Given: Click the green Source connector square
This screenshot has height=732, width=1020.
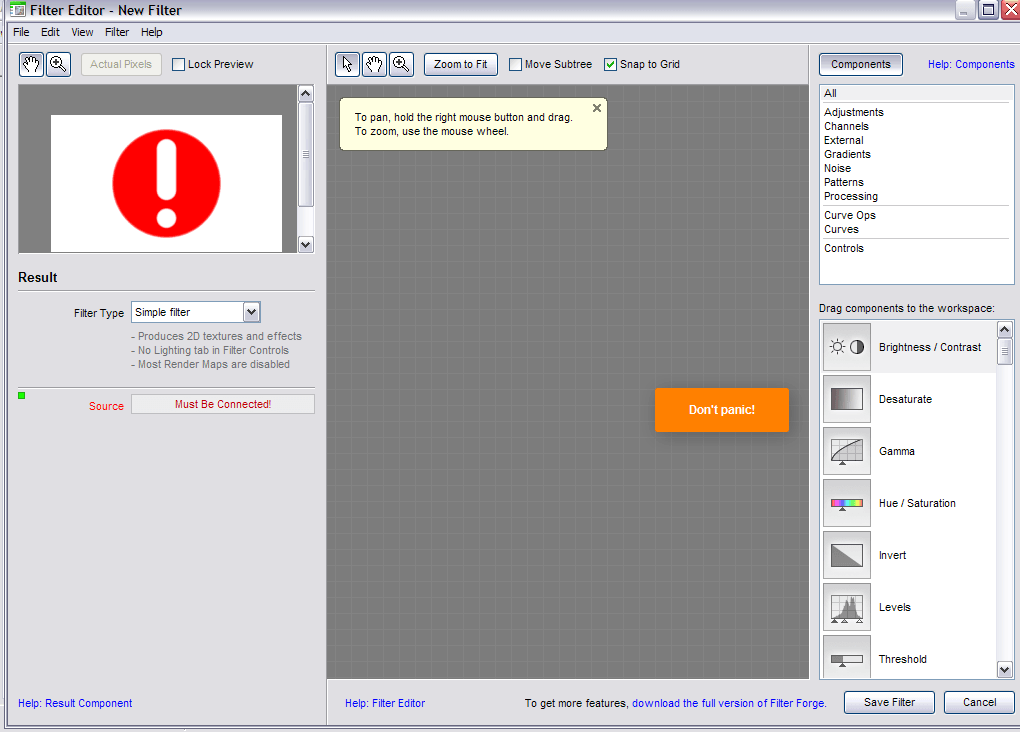Looking at the screenshot, I should (21, 396).
